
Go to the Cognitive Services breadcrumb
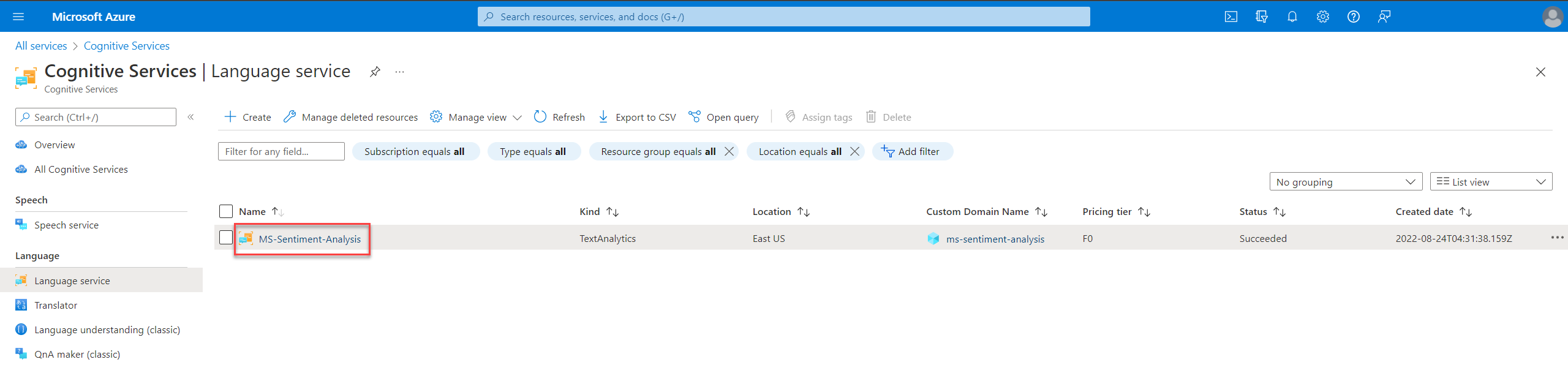(126, 46)
